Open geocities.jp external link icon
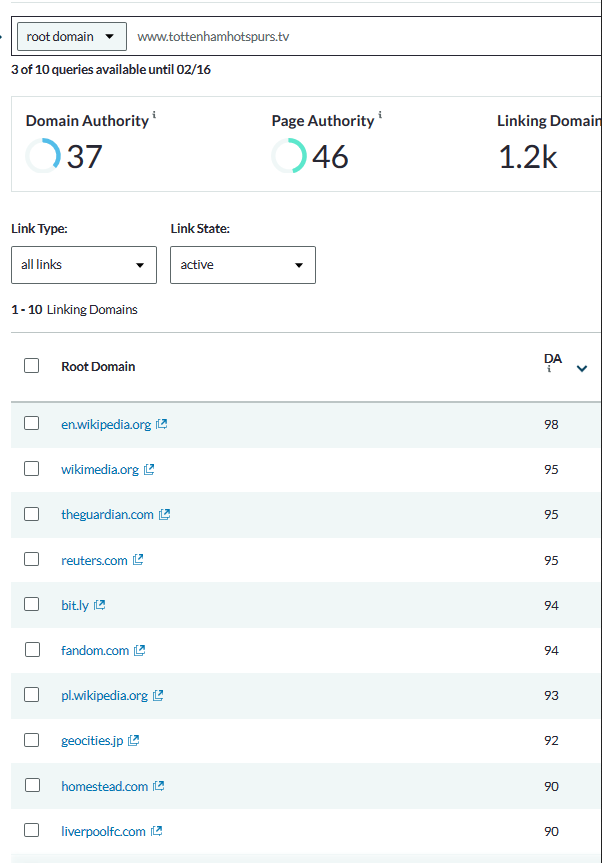Screen dimensions: 602x863 pos(134,740)
